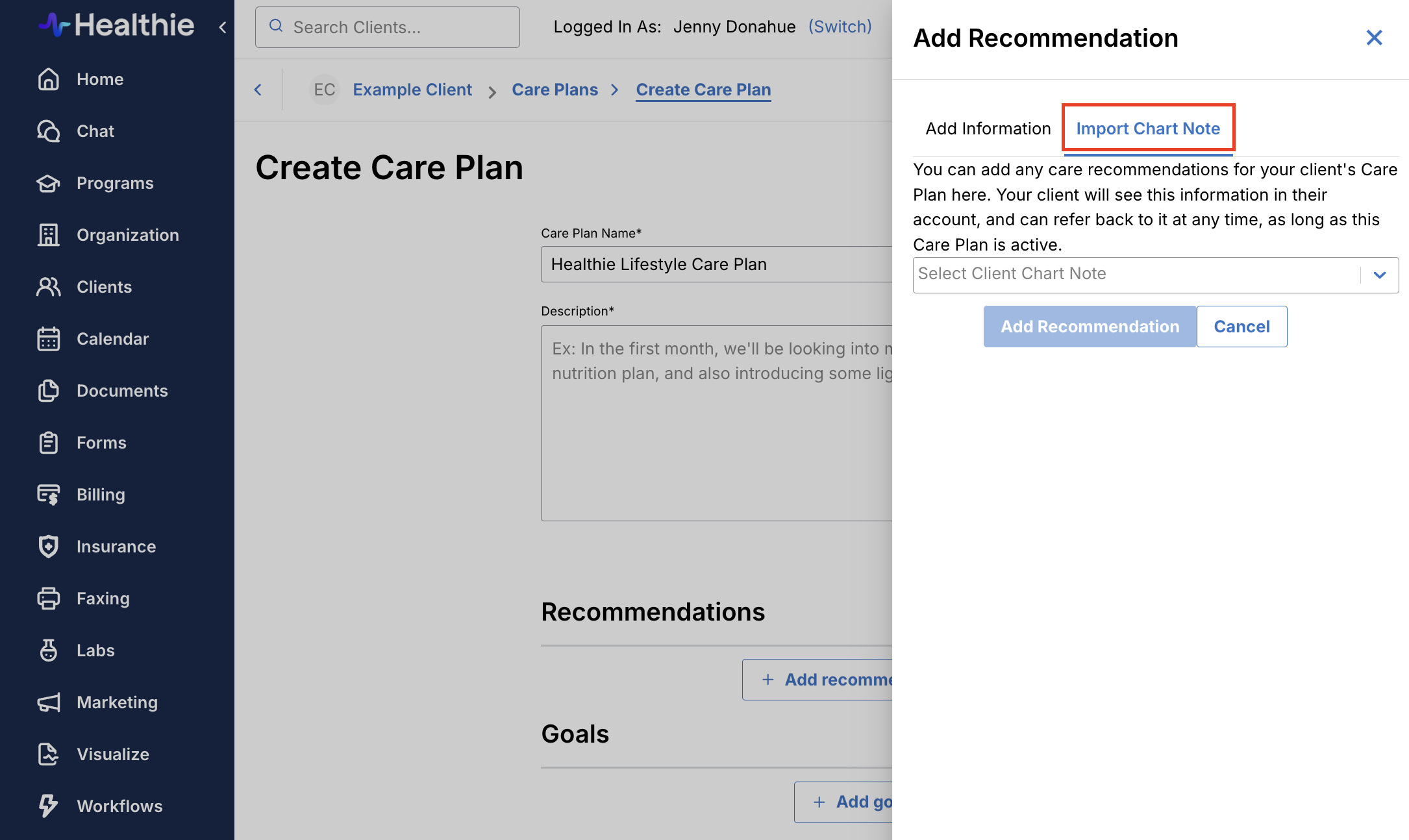This screenshot has height=840, width=1409.
Task: Open the Chat sidebar icon
Action: click(x=49, y=131)
